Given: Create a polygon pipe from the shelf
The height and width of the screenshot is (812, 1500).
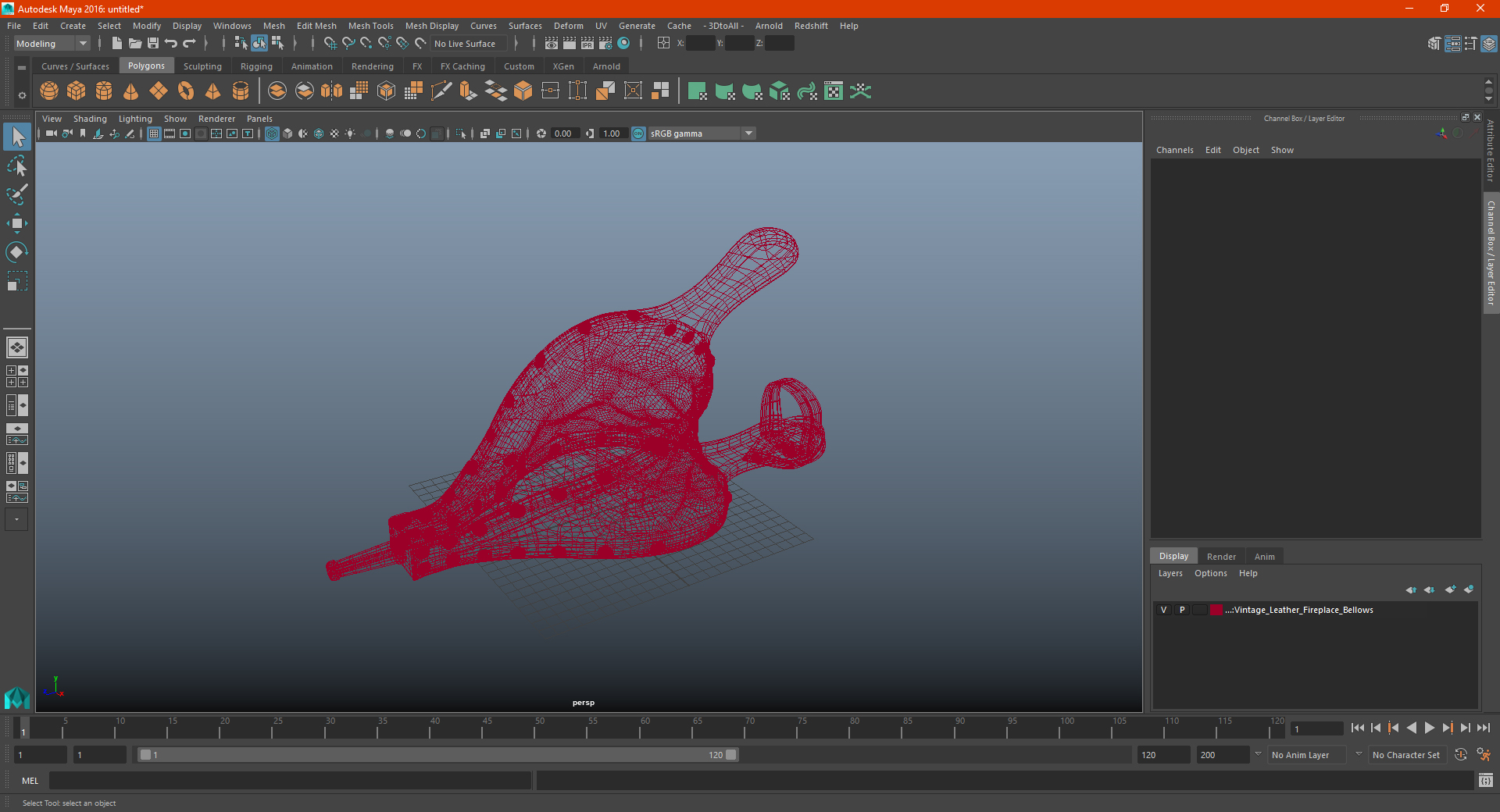Looking at the screenshot, I should point(241,91).
